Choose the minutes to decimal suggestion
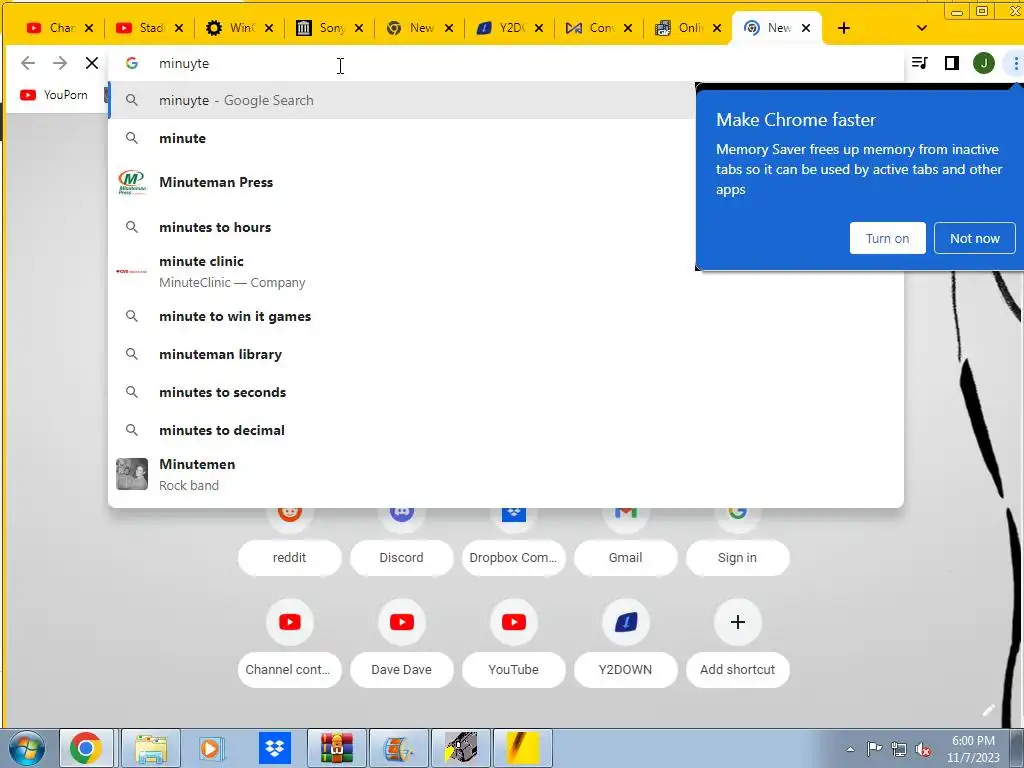The width and height of the screenshot is (1024, 768). (506, 430)
